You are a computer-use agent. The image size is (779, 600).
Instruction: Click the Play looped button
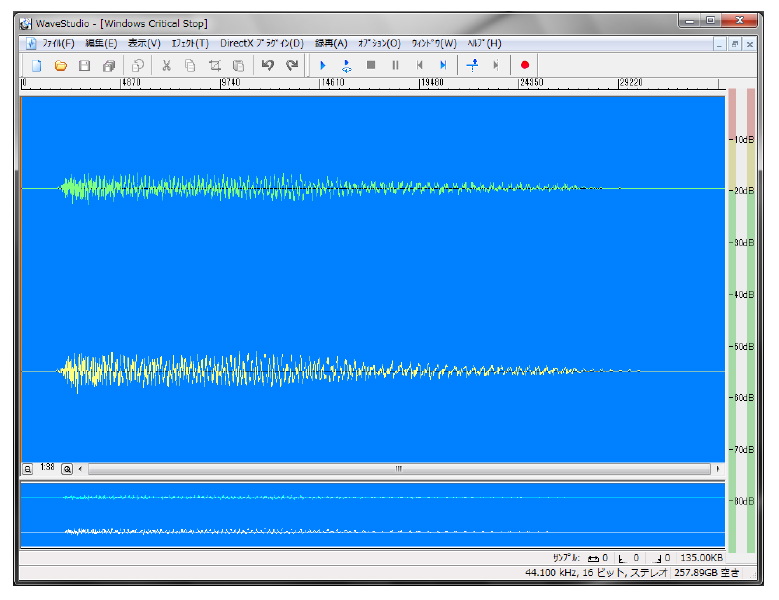point(346,65)
